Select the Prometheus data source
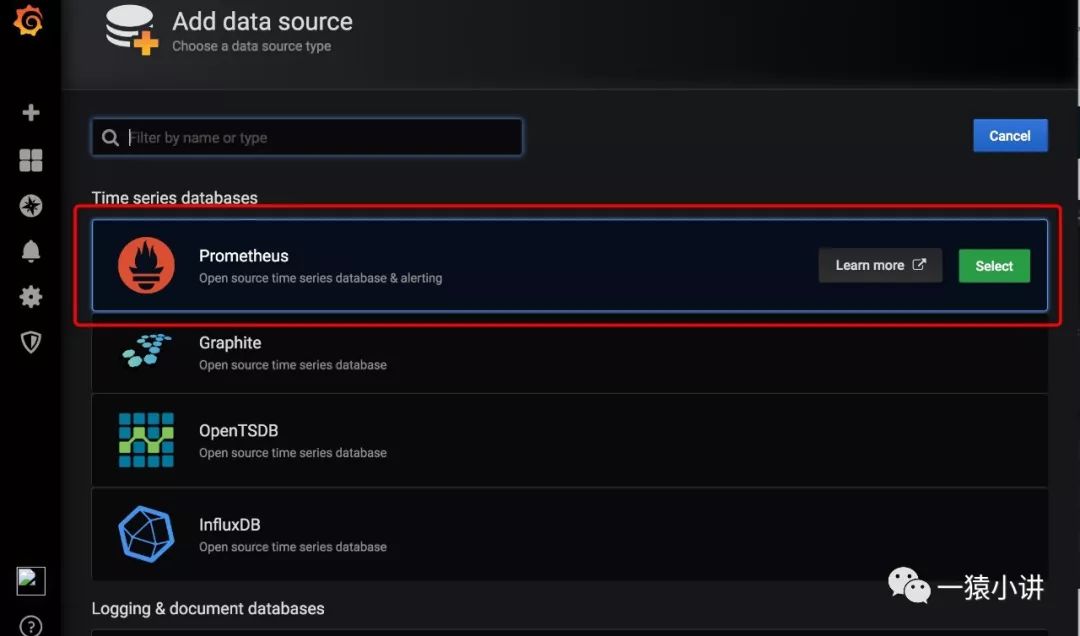 994,266
